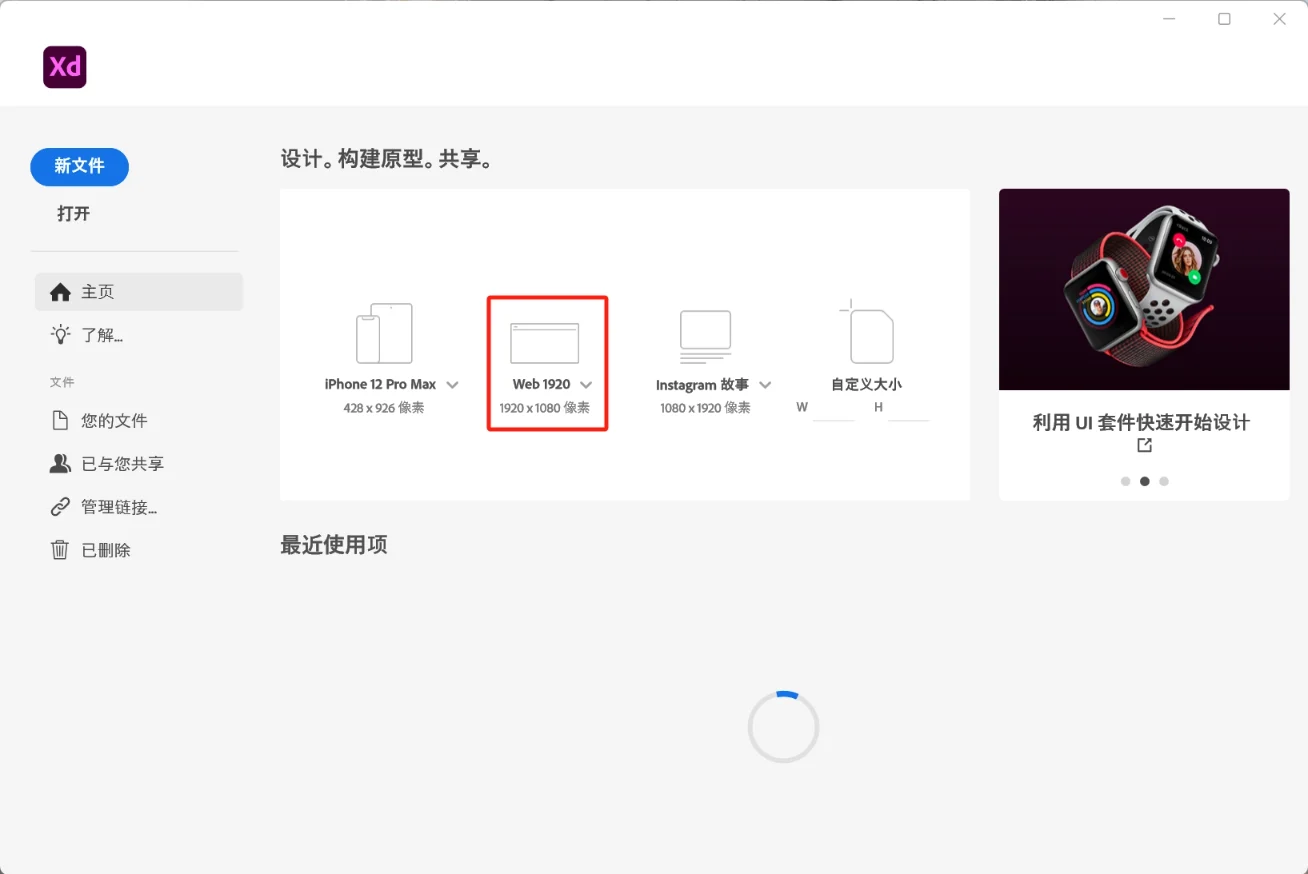Expand the Instagram 故事 size dropdown
1308x874 pixels.
pos(765,385)
